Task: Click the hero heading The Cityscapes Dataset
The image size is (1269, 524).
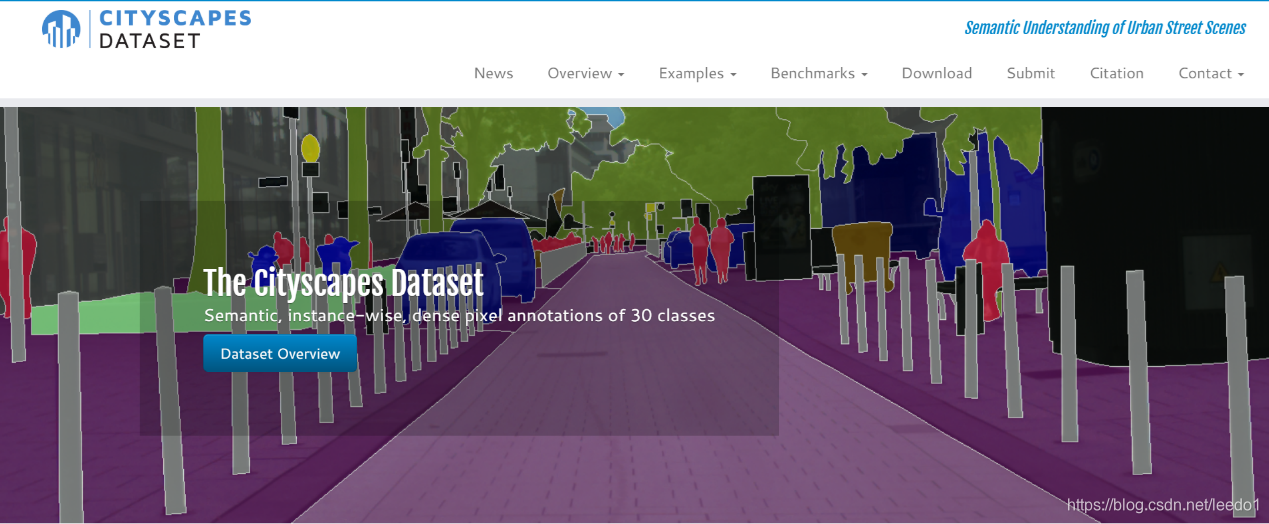Action: point(343,282)
